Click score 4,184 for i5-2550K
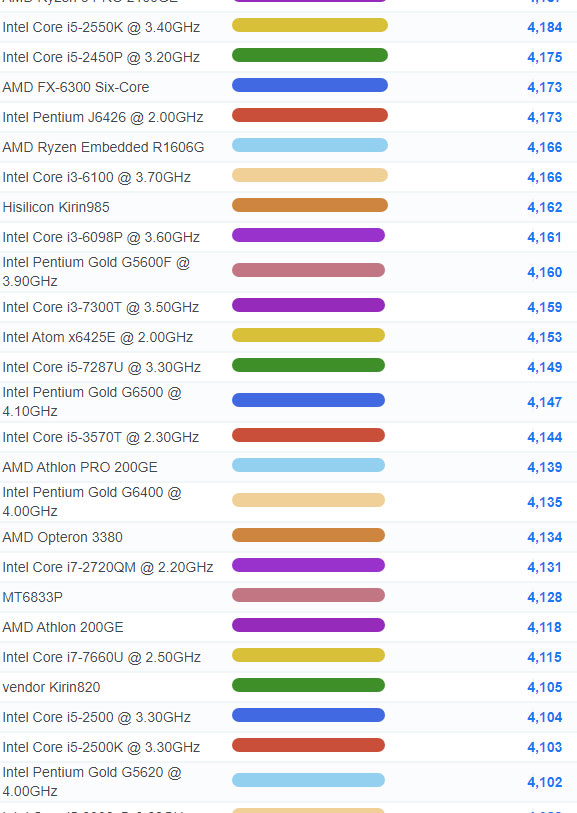The image size is (577, 813). tap(544, 27)
